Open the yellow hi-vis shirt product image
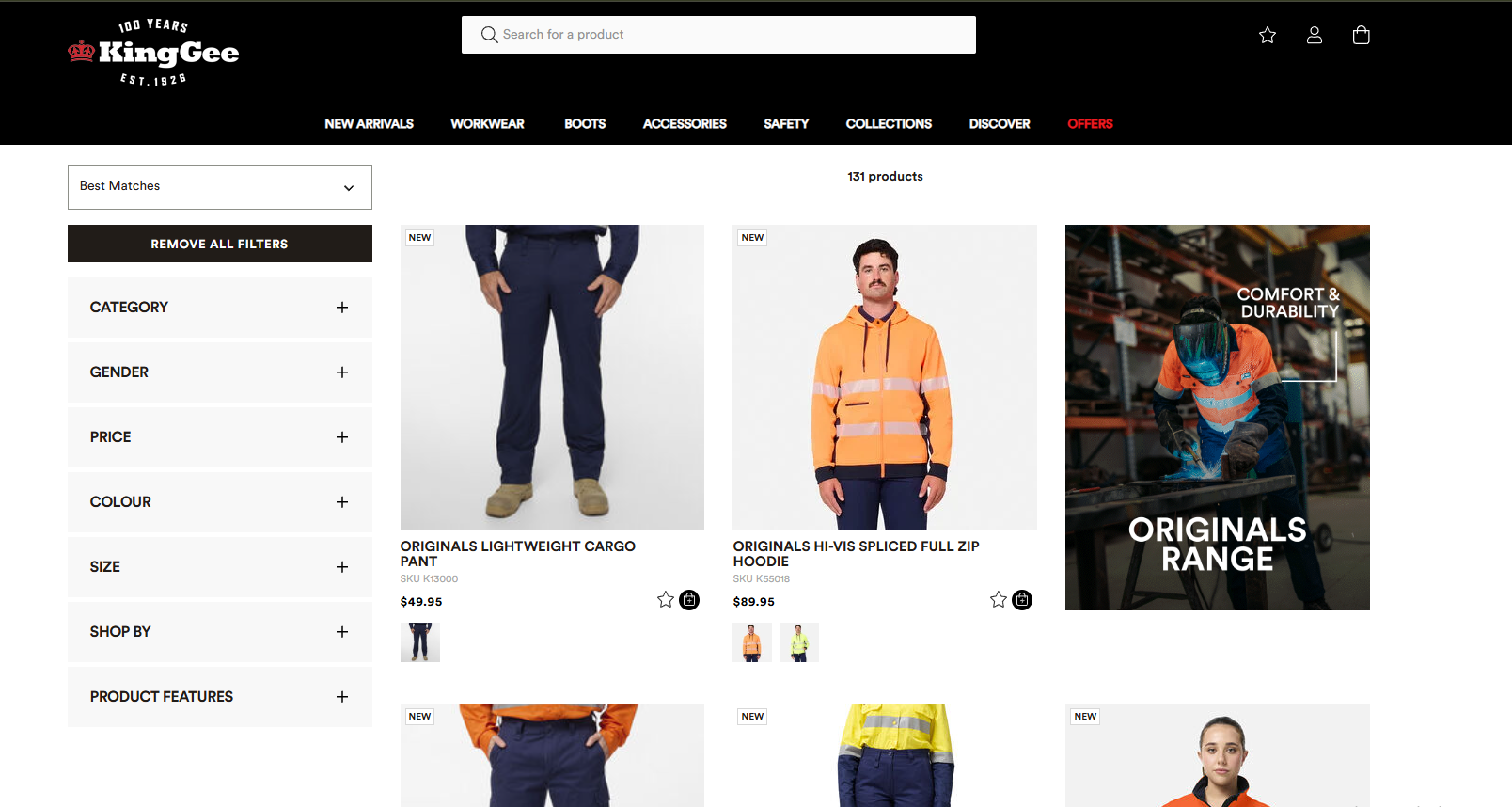This screenshot has height=807, width=1512. 885,755
